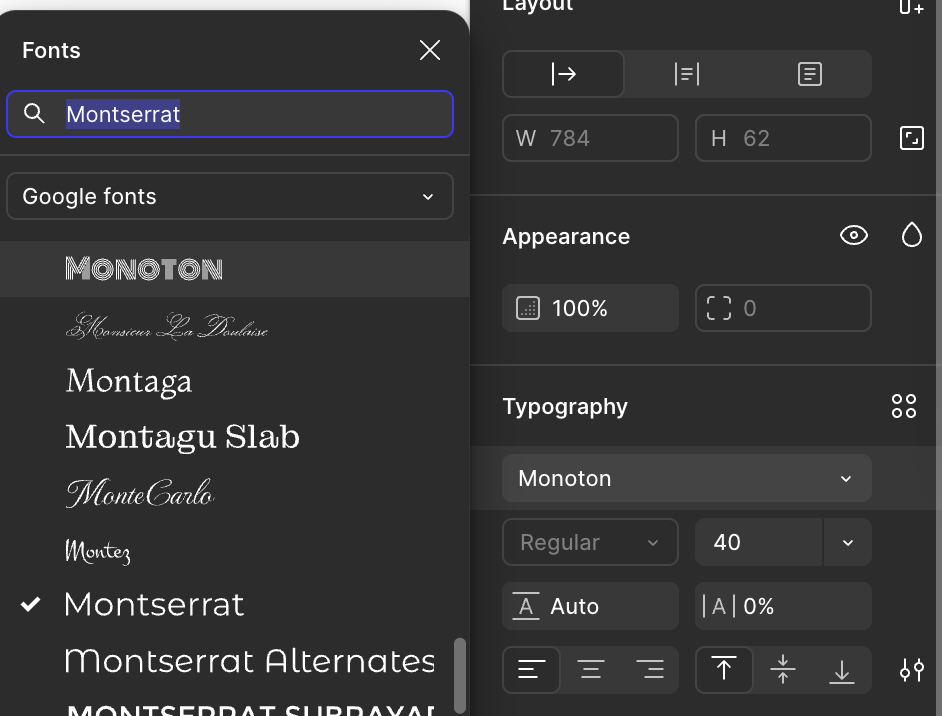Viewport: 942px width, 716px height.
Task: Select the Monoton font
Action: click(234, 269)
